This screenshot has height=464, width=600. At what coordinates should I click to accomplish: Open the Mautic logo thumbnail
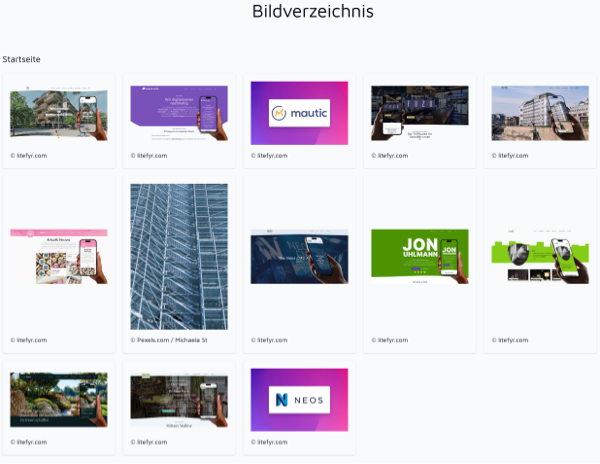[298, 113]
